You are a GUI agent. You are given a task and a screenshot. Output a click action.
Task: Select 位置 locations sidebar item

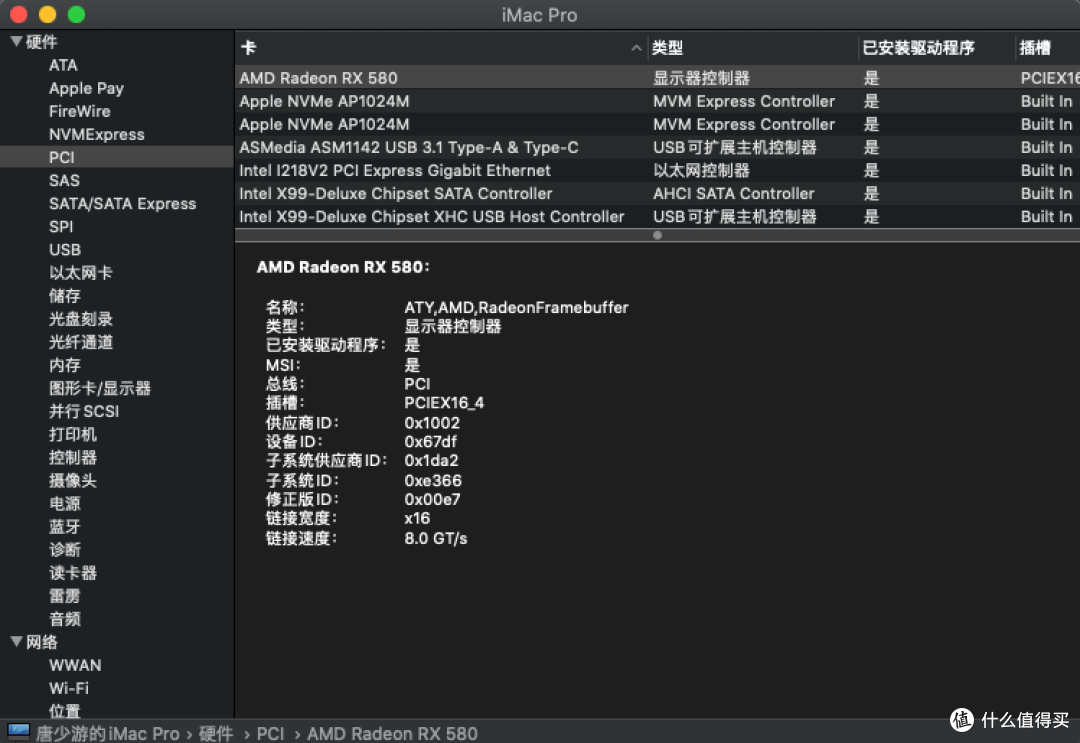point(65,711)
